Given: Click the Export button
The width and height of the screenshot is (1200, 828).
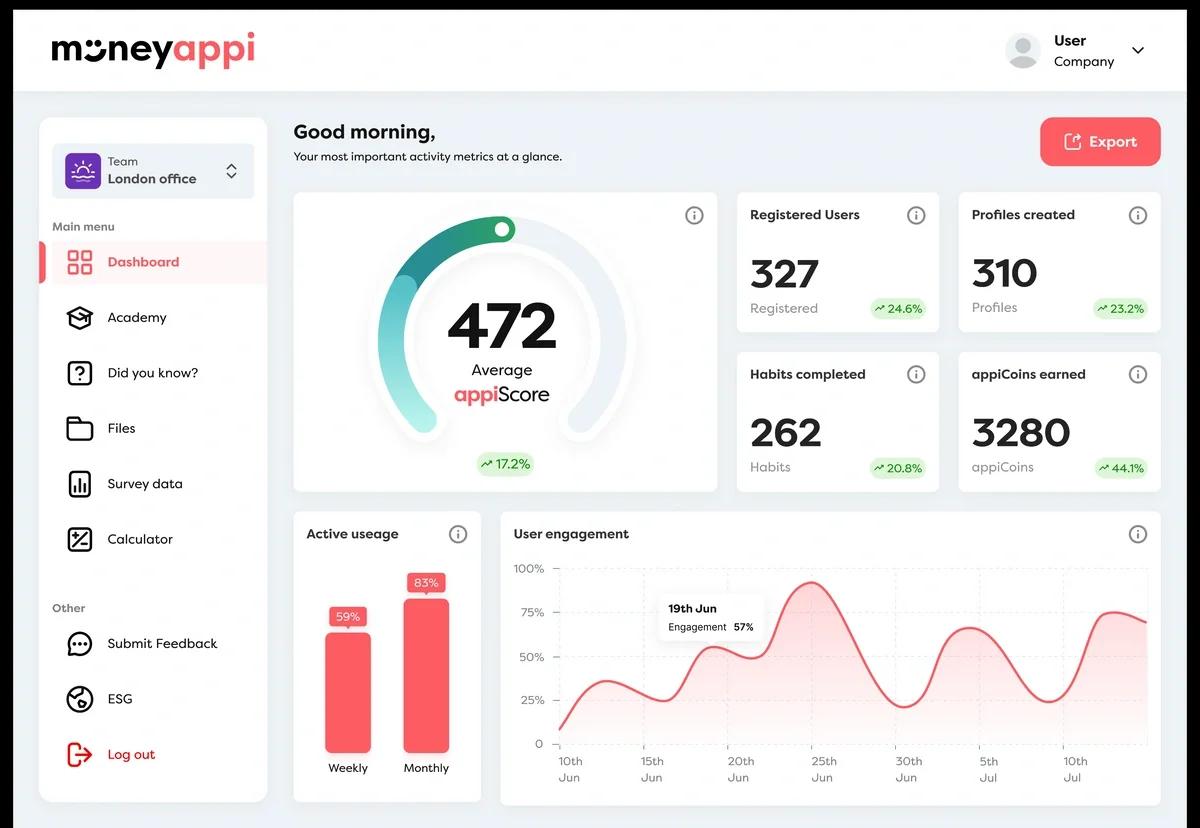Looking at the screenshot, I should point(1100,142).
